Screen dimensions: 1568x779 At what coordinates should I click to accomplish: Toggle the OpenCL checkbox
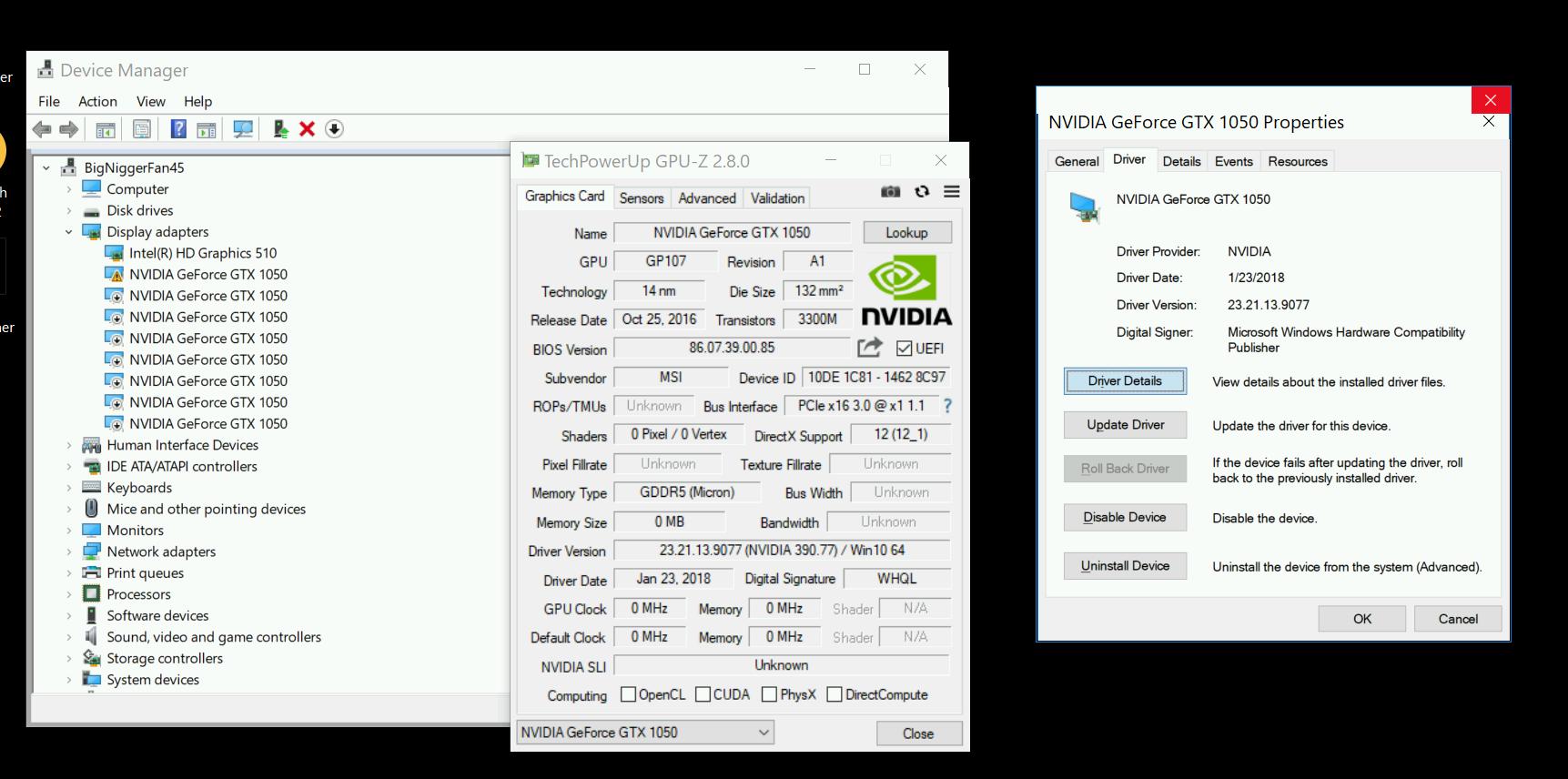coord(628,694)
